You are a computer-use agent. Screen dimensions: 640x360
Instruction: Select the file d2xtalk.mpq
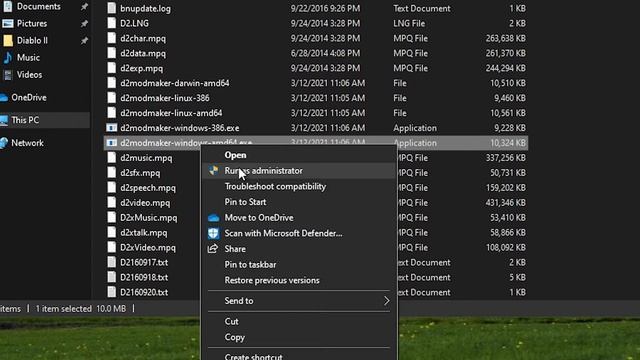(x=144, y=232)
